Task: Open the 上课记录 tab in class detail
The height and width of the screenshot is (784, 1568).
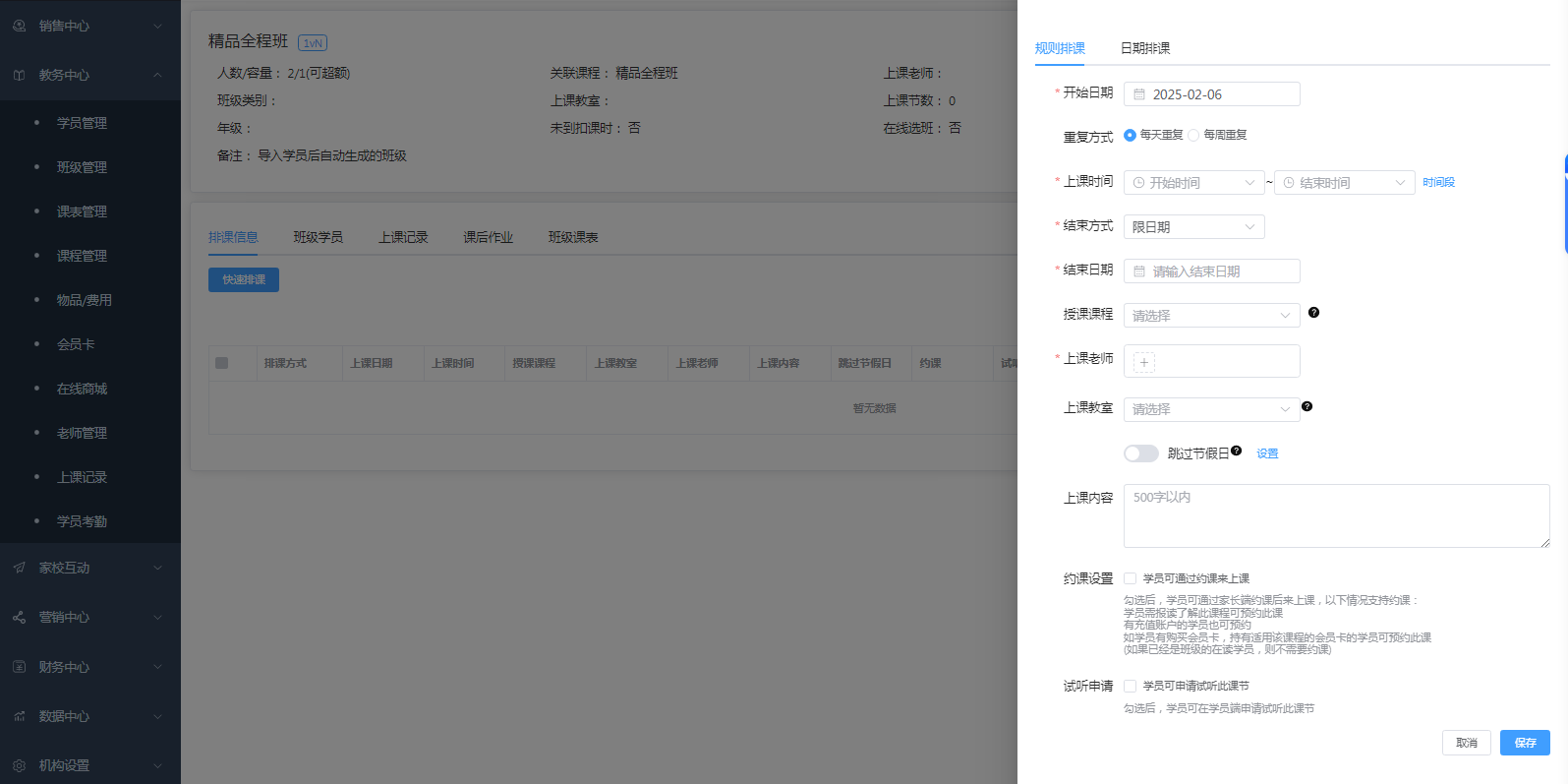Action: [403, 237]
